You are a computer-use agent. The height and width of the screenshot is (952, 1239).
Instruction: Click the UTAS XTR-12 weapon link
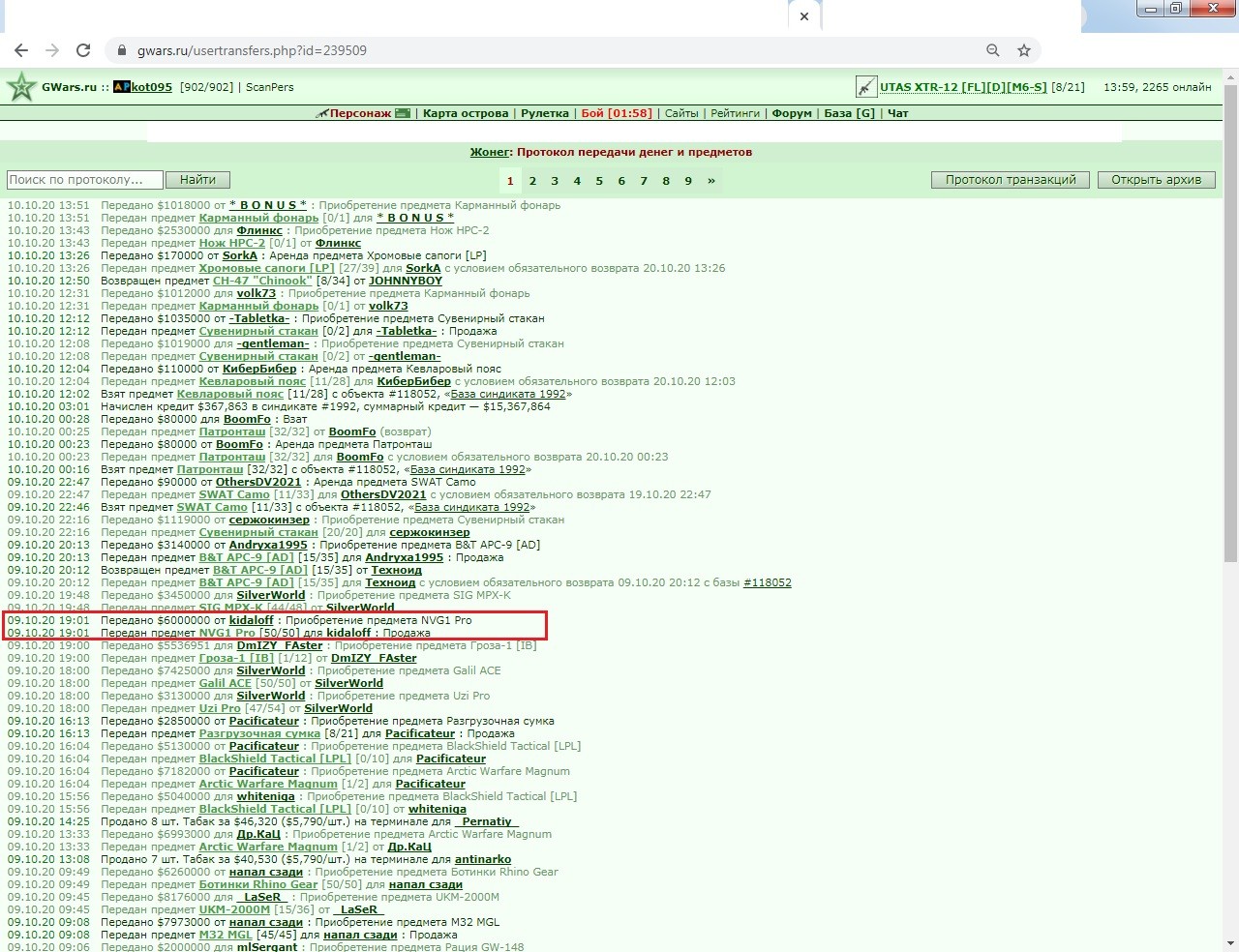[963, 87]
